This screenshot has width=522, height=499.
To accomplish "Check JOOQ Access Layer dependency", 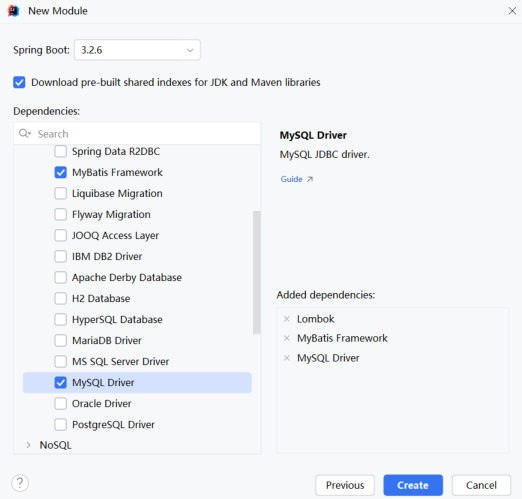I will (x=60, y=235).
